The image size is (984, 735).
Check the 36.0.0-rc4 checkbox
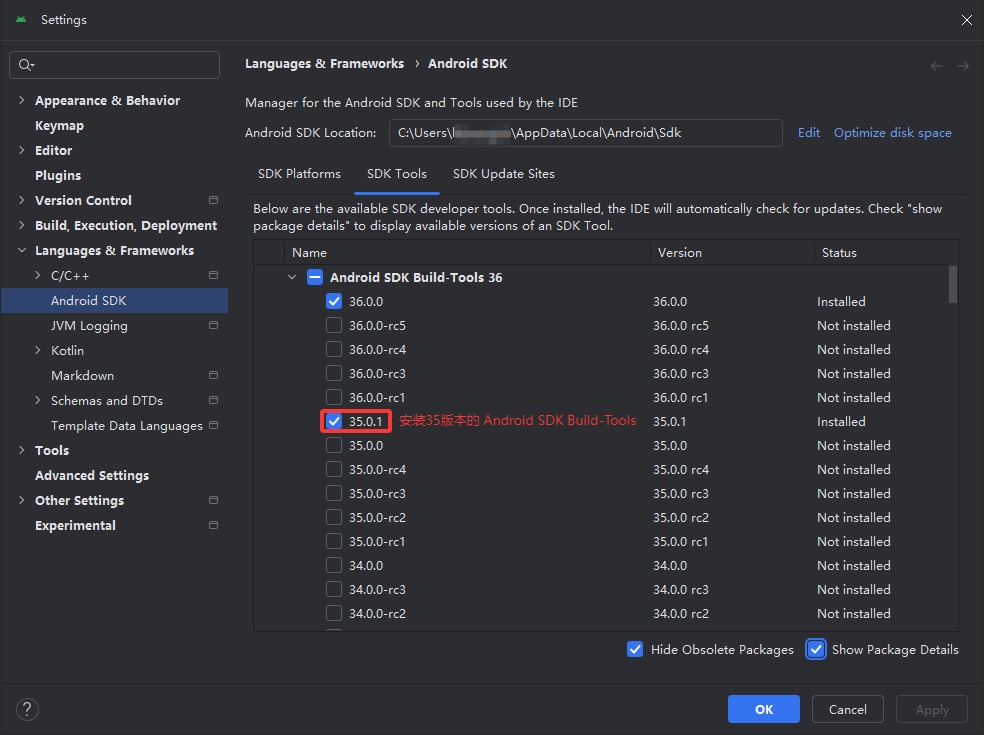[x=334, y=349]
